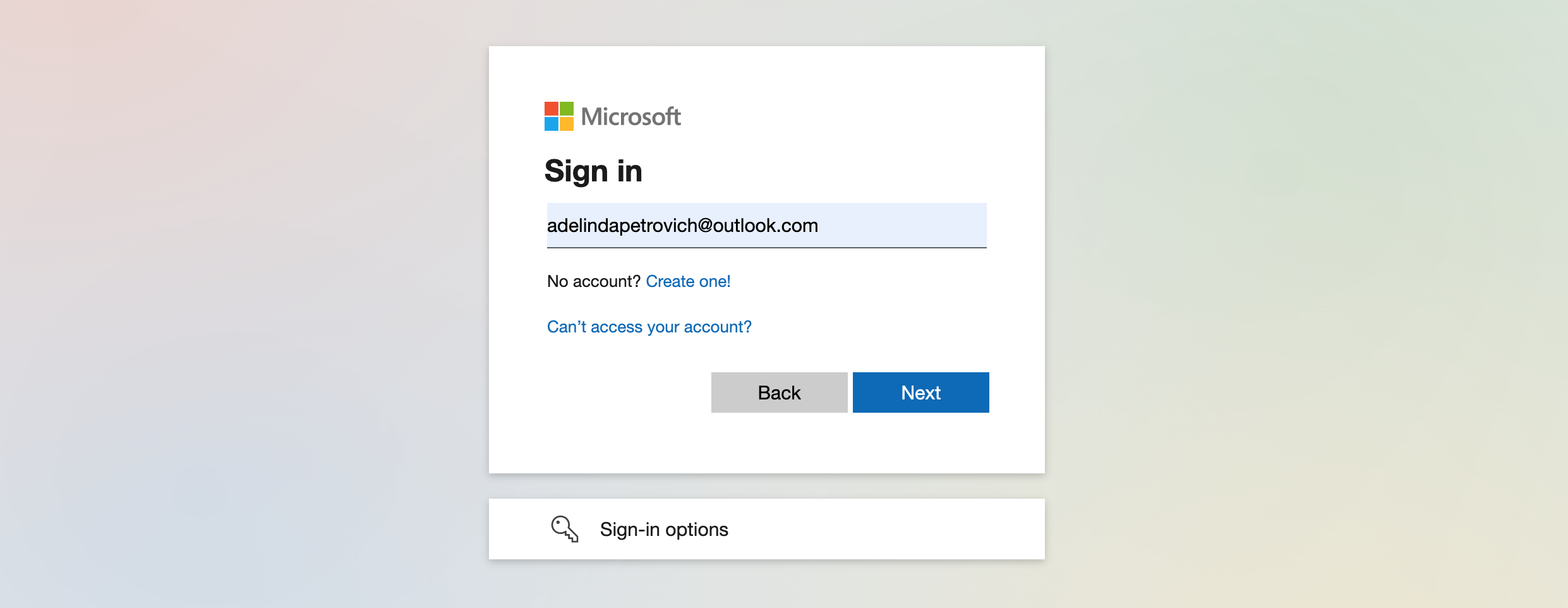The height and width of the screenshot is (608, 1568).
Task: Click the empty field area after the email text
Action: click(903, 226)
